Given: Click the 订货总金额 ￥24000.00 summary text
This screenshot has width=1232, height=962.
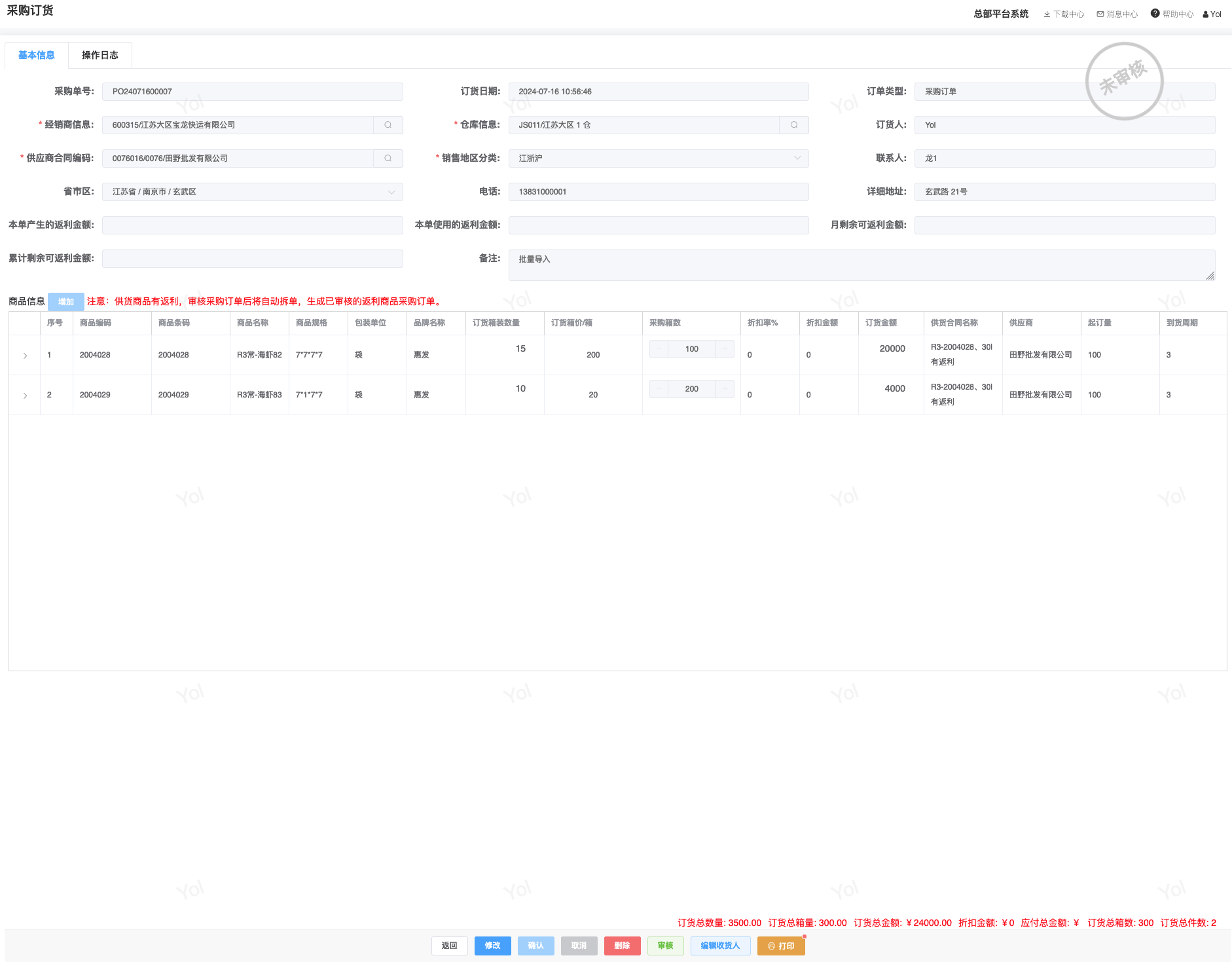Looking at the screenshot, I should (903, 923).
